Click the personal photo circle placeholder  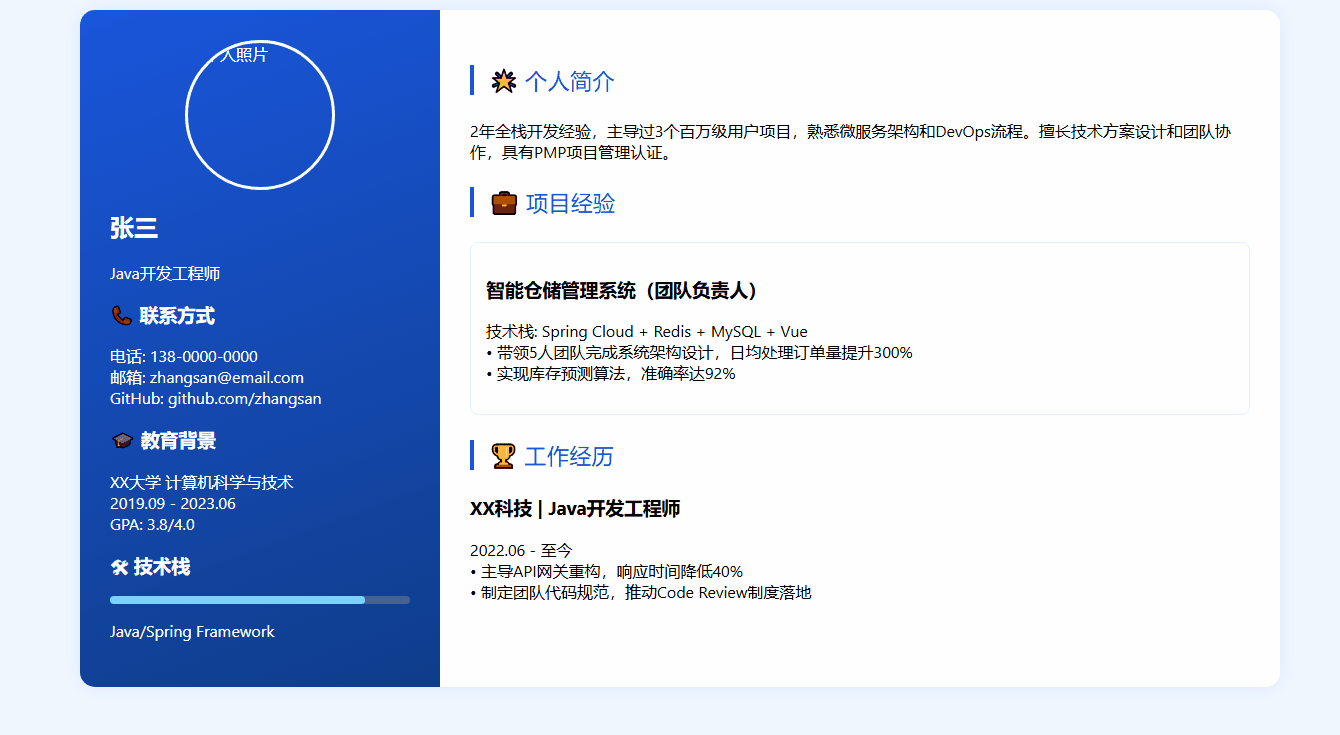point(260,115)
